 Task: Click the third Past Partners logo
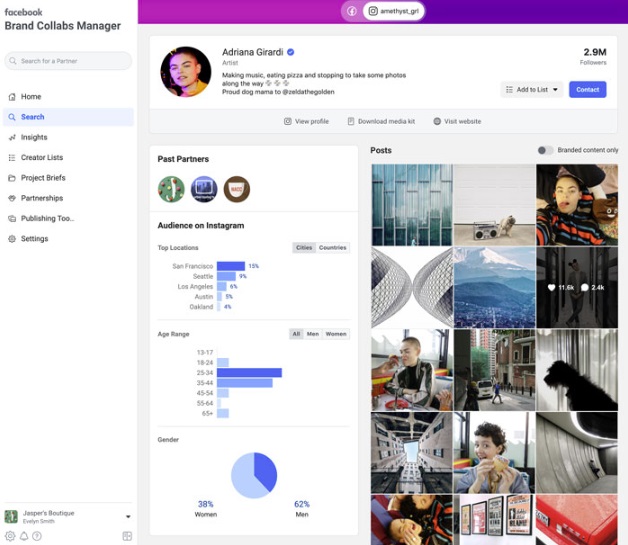click(236, 188)
